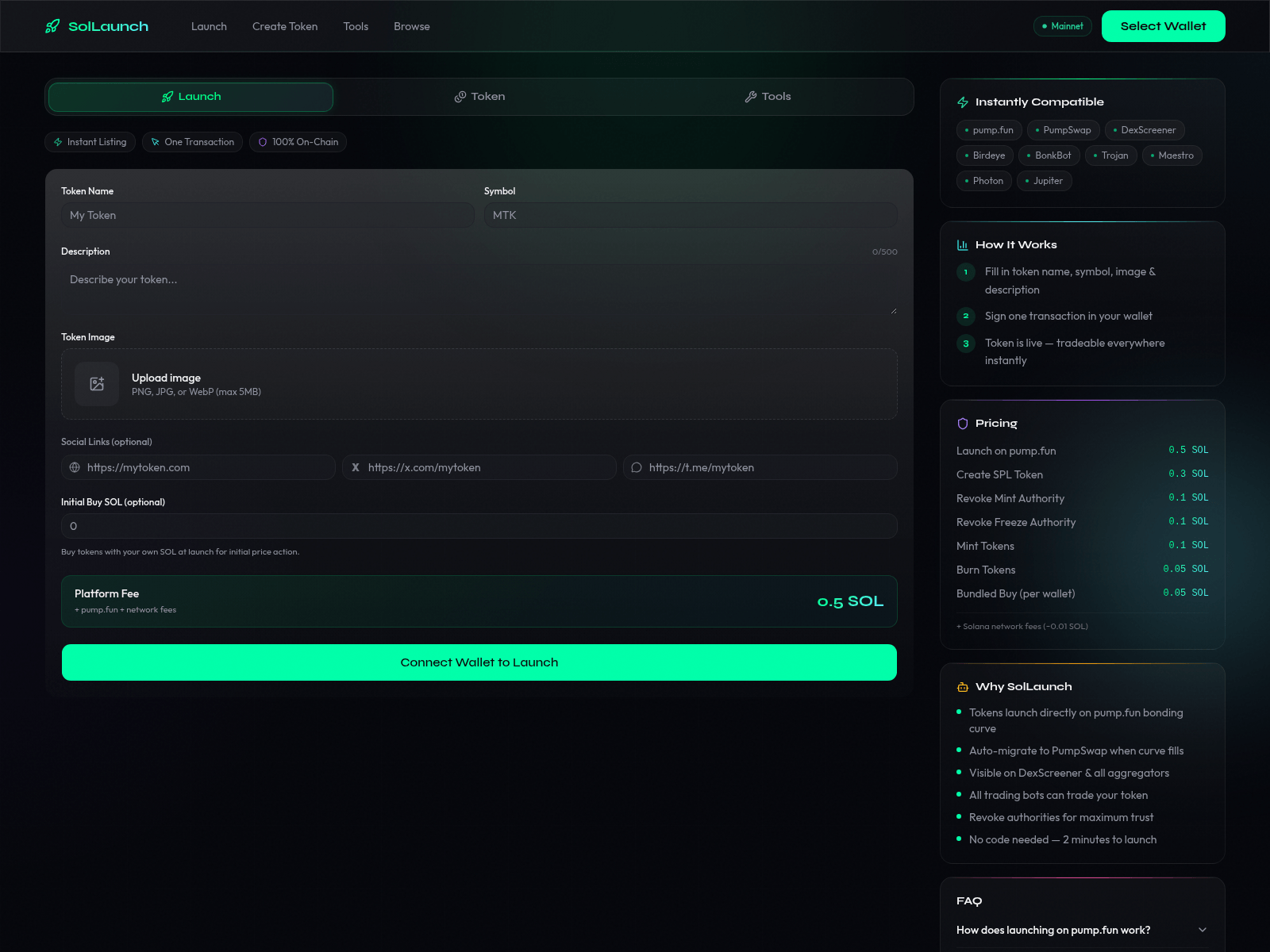
Task: Click the Burn Tokens pricing row
Action: point(1083,570)
